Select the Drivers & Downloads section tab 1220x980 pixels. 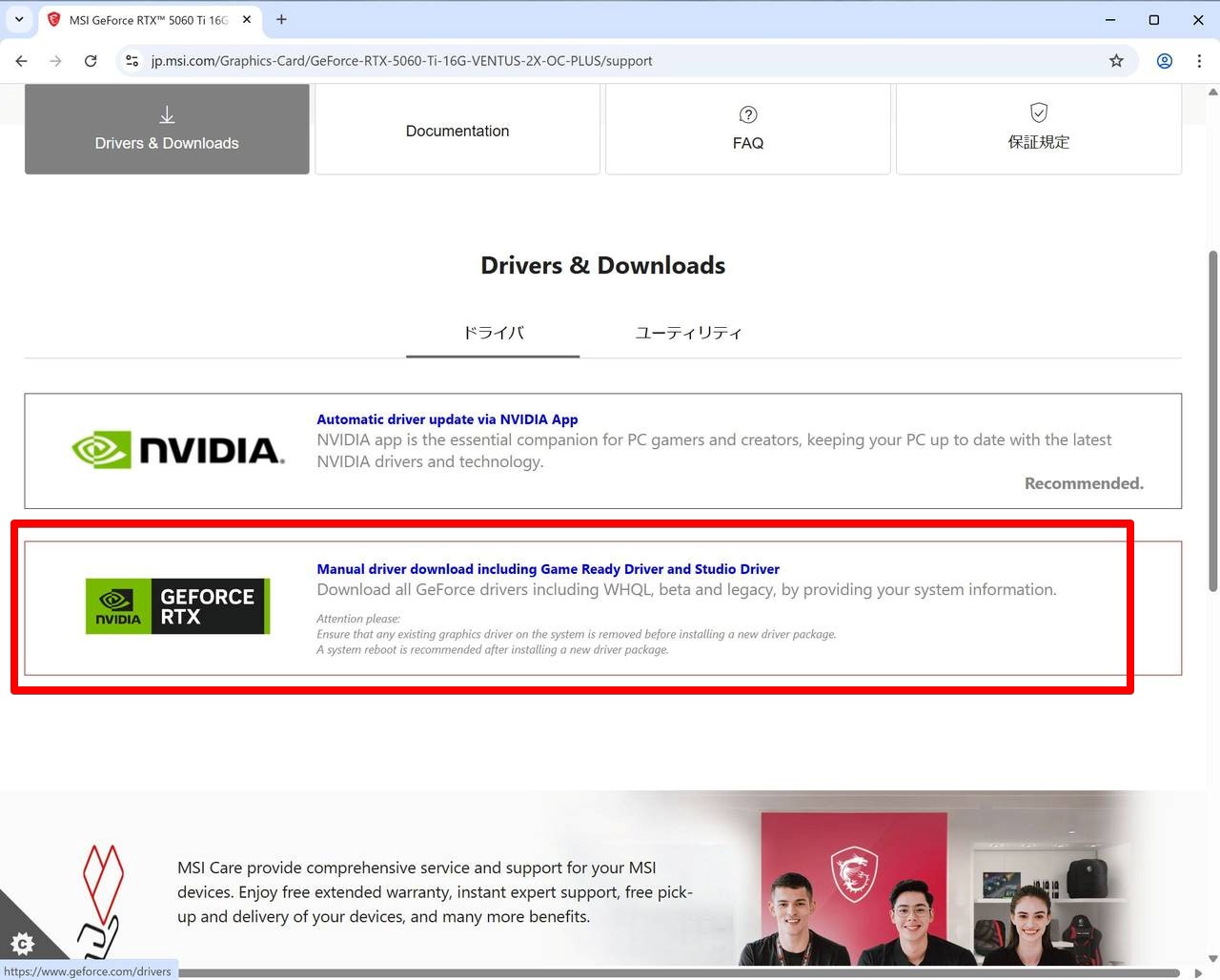167,129
